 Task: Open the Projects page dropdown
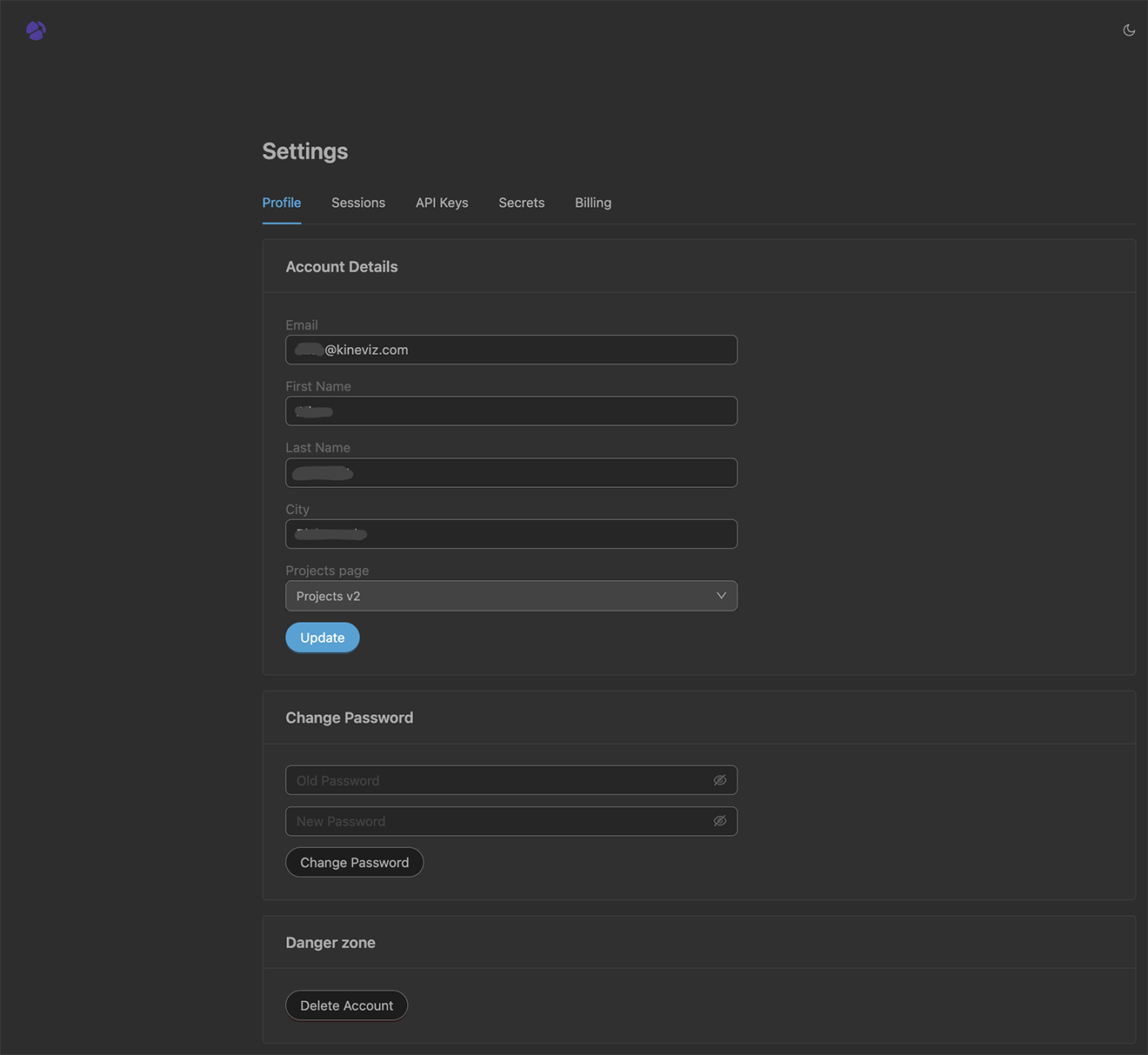[x=511, y=596]
